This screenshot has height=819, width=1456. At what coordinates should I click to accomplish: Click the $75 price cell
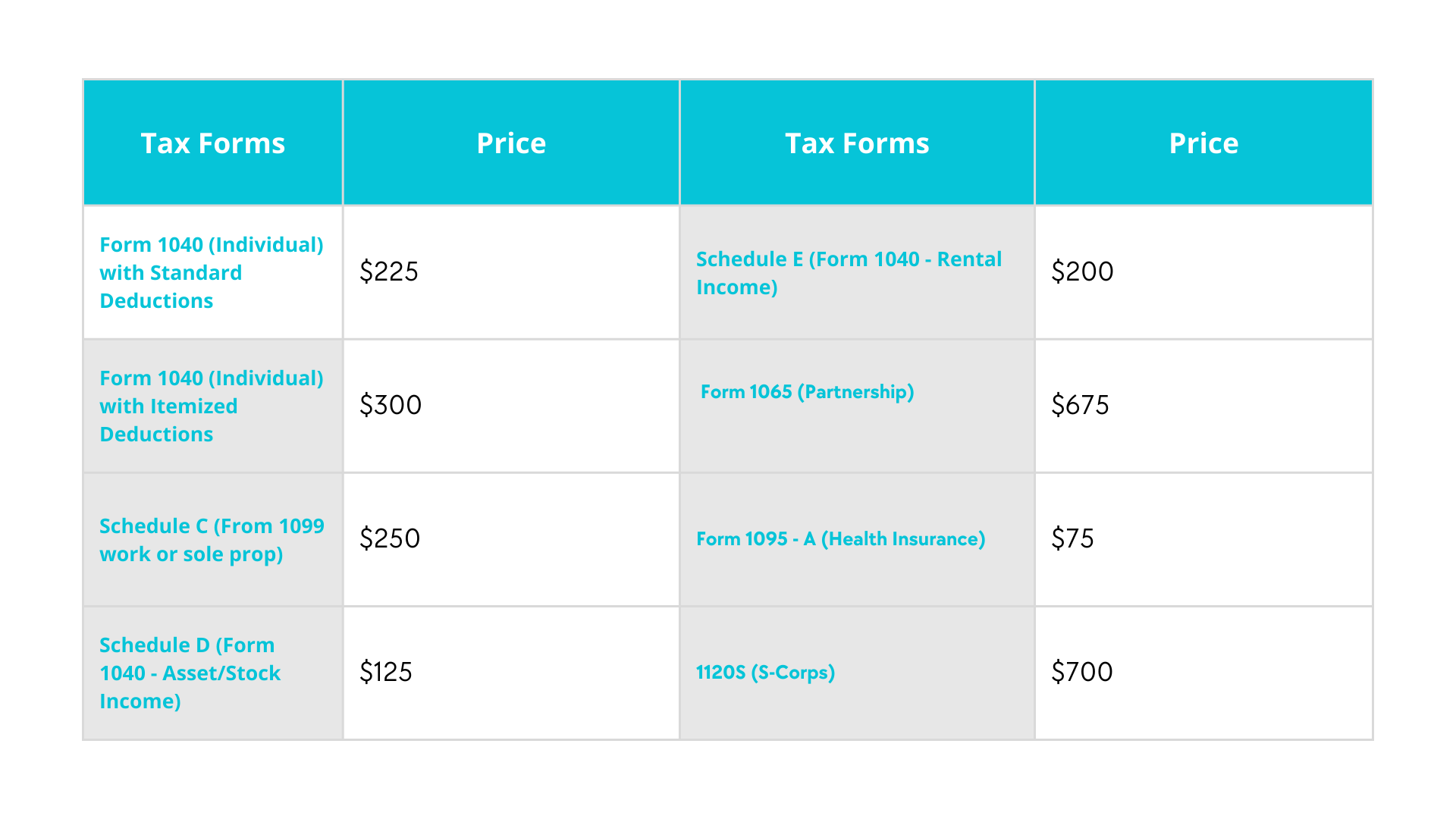[x=1203, y=539]
